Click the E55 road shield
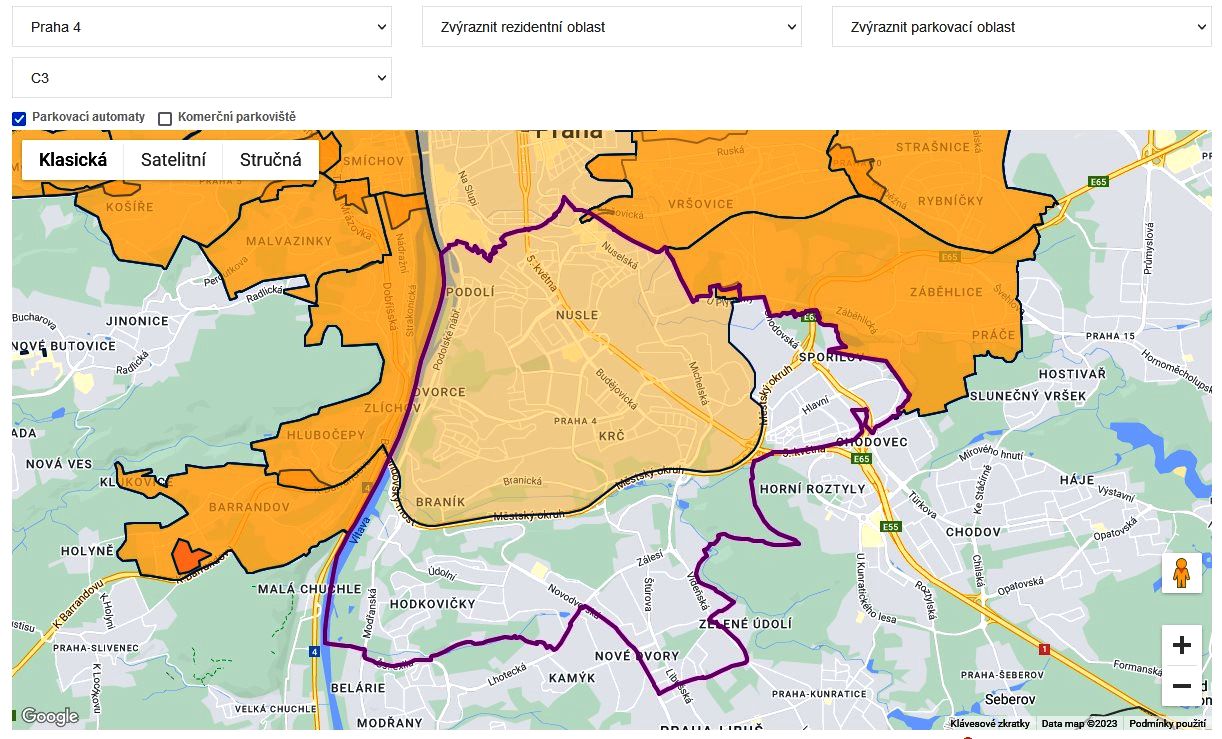 890,527
